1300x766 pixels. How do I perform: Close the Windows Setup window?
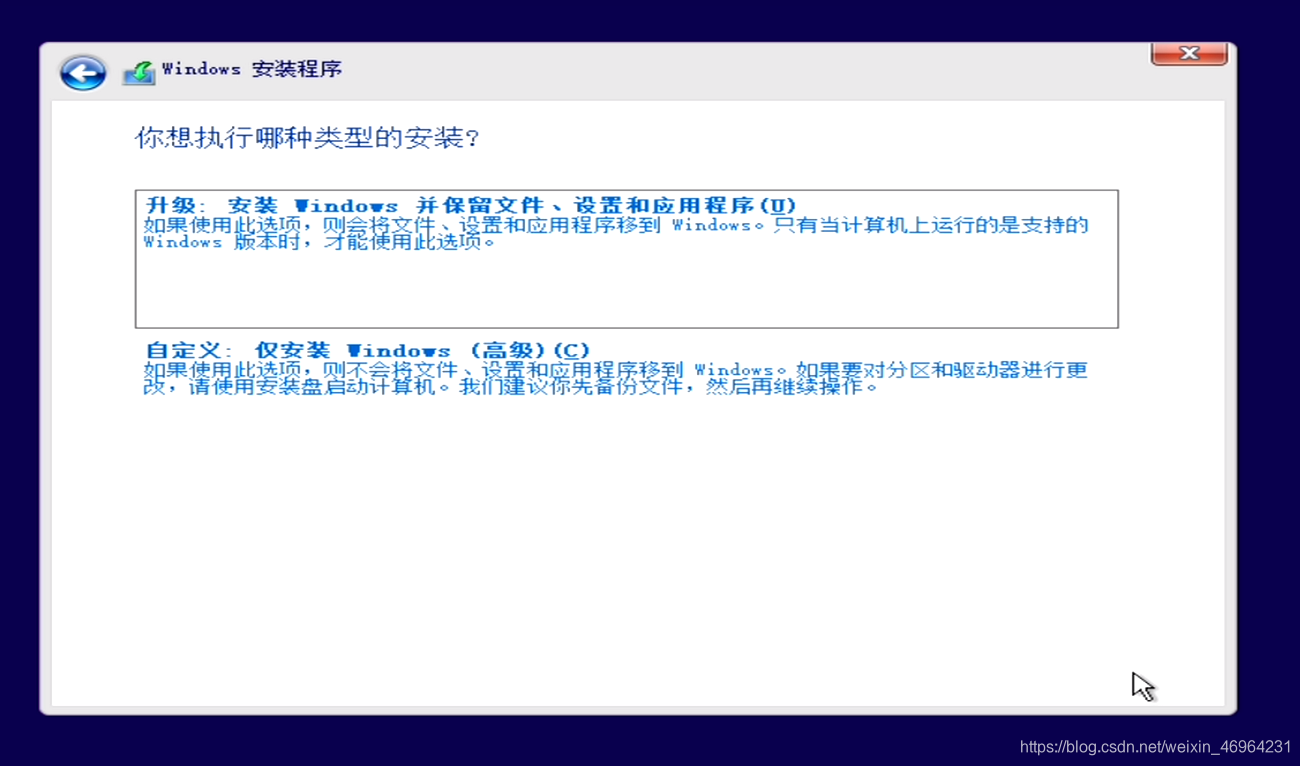click(1189, 53)
